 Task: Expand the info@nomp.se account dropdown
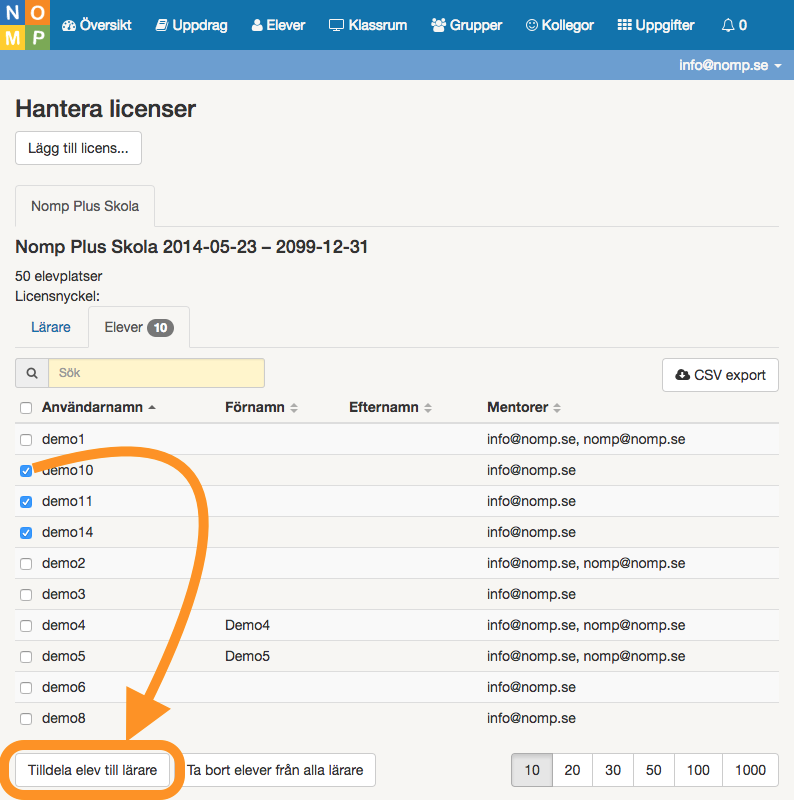(730, 65)
